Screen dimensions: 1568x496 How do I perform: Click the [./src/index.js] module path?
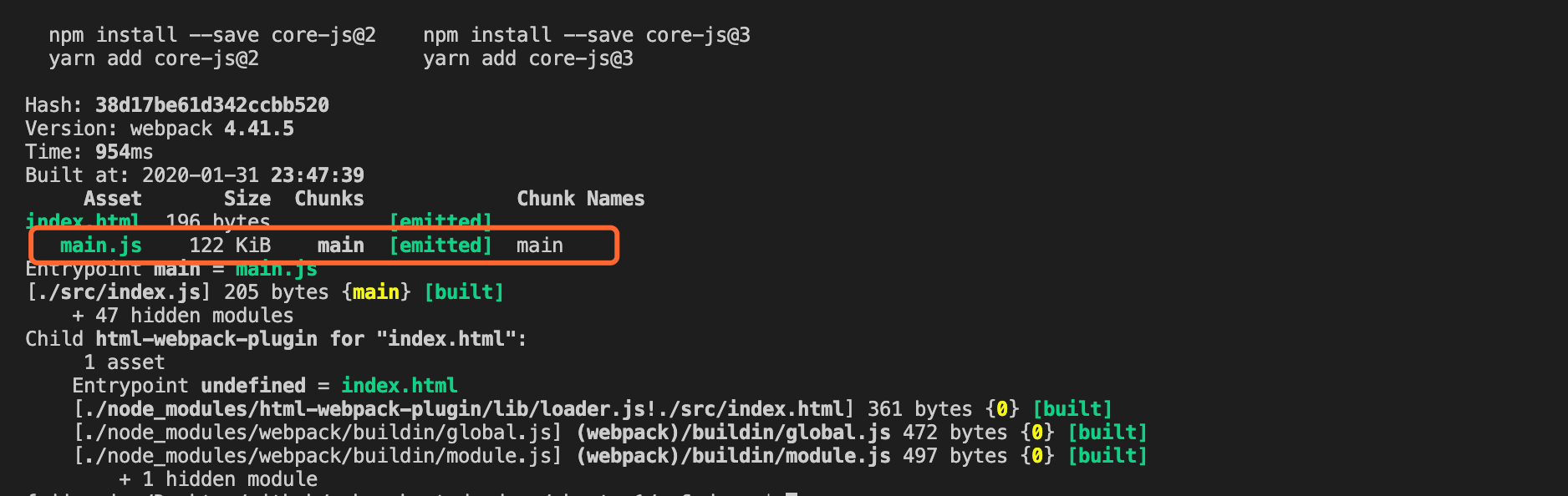pyautogui.click(x=118, y=292)
